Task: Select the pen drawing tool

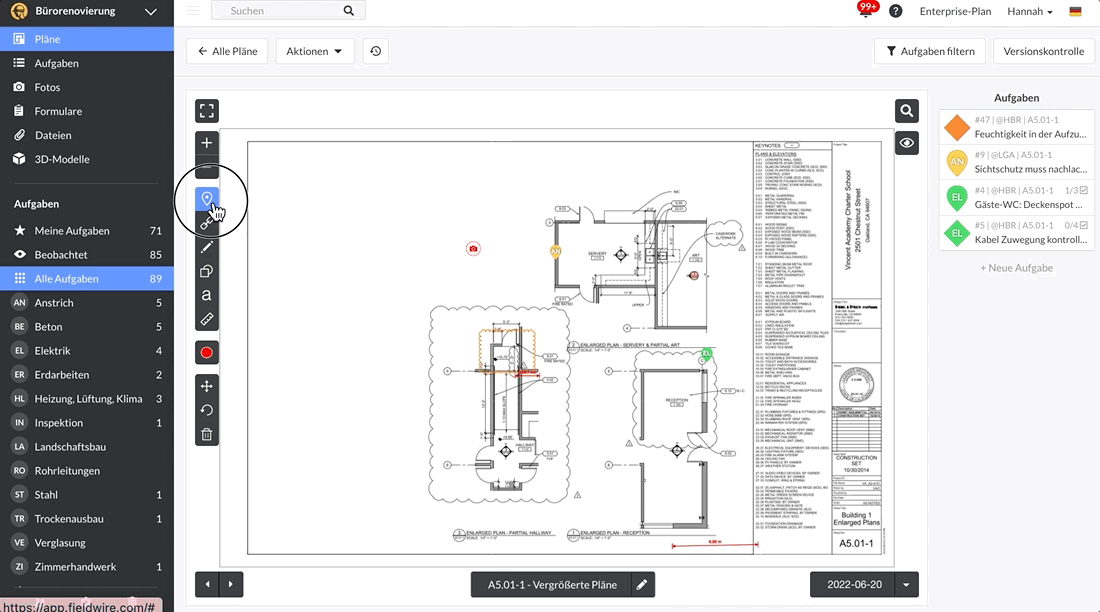Action: (207, 247)
